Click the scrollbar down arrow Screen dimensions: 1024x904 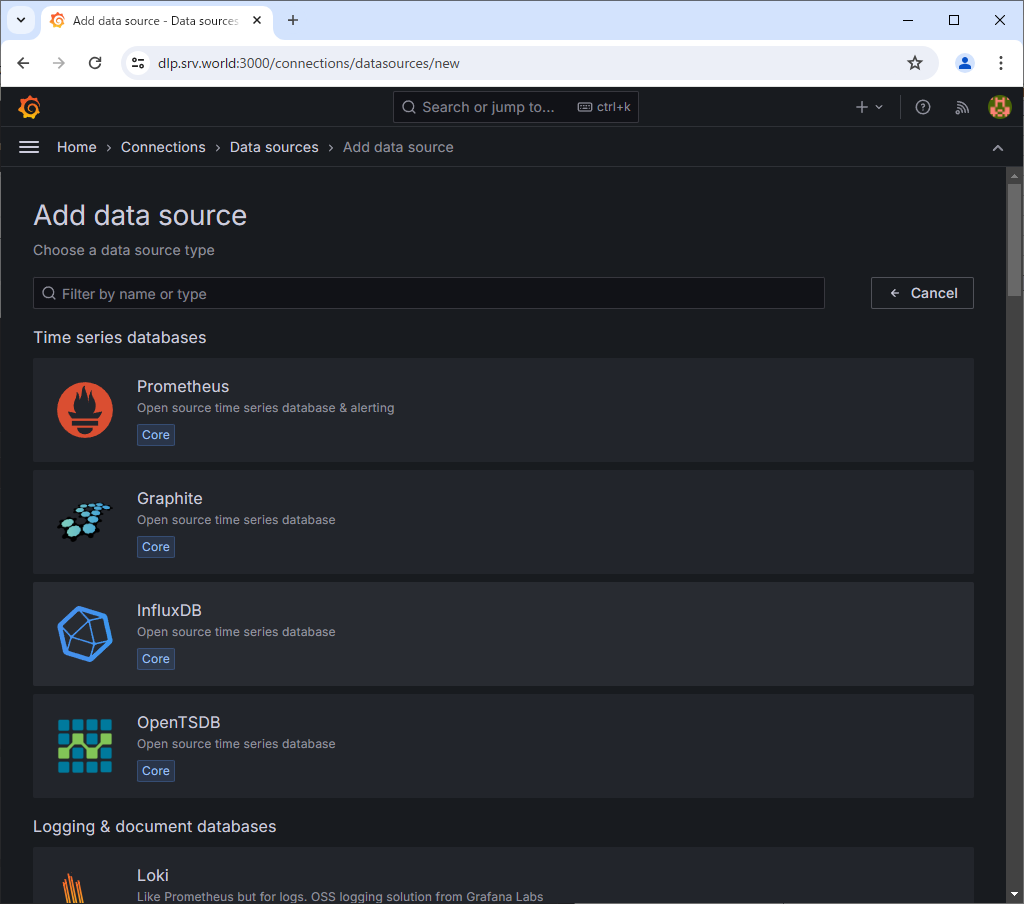[1014, 894]
